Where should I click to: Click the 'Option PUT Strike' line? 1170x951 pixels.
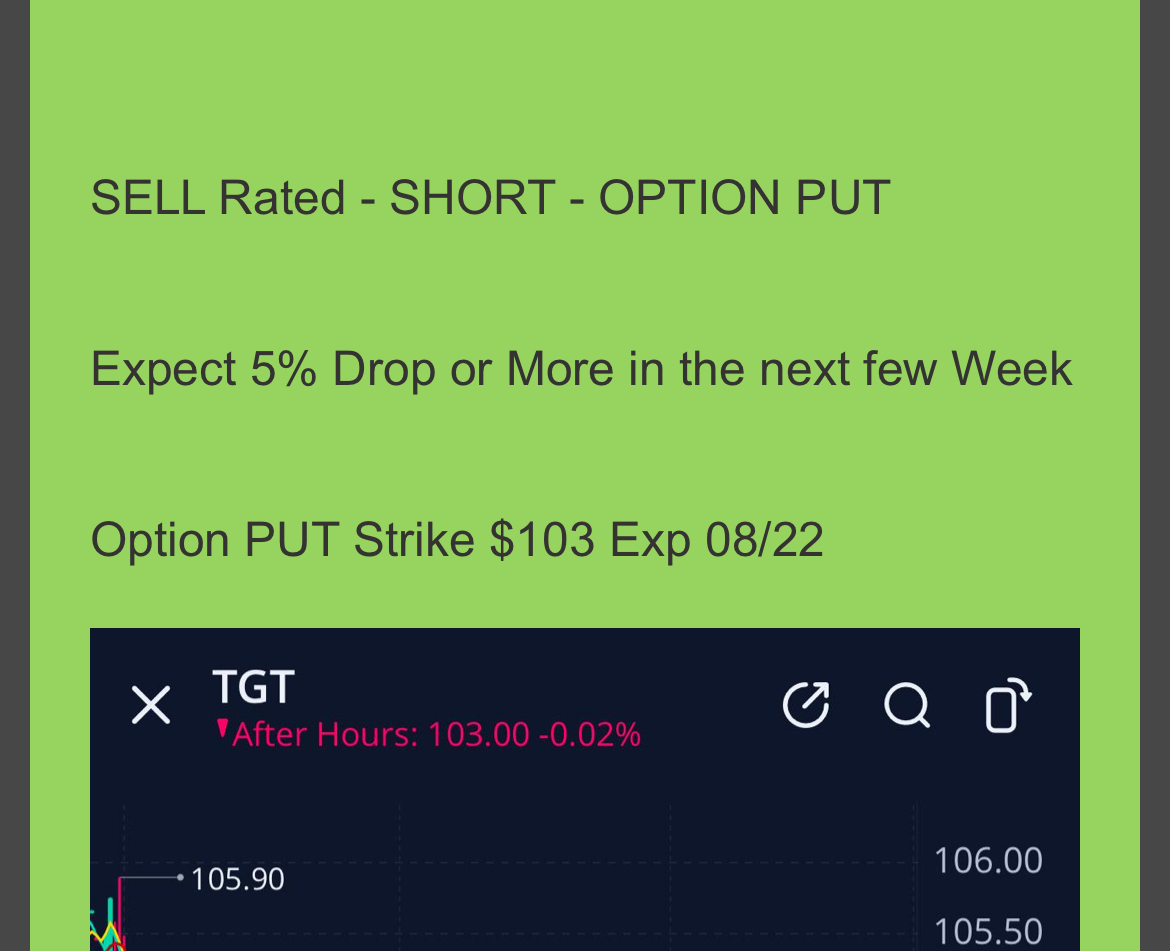(457, 540)
